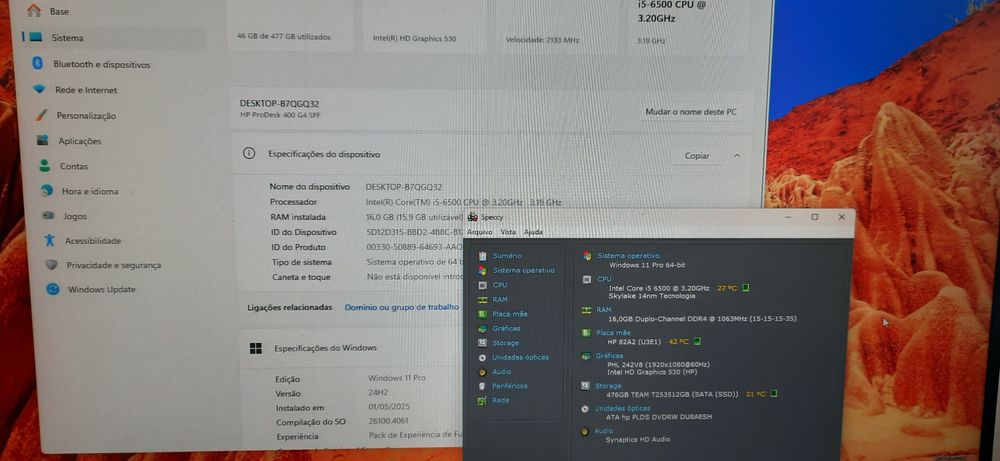Click the Windows logo beside Especificações do Windows
Image resolution: width=1000 pixels, height=461 pixels.
[256, 348]
